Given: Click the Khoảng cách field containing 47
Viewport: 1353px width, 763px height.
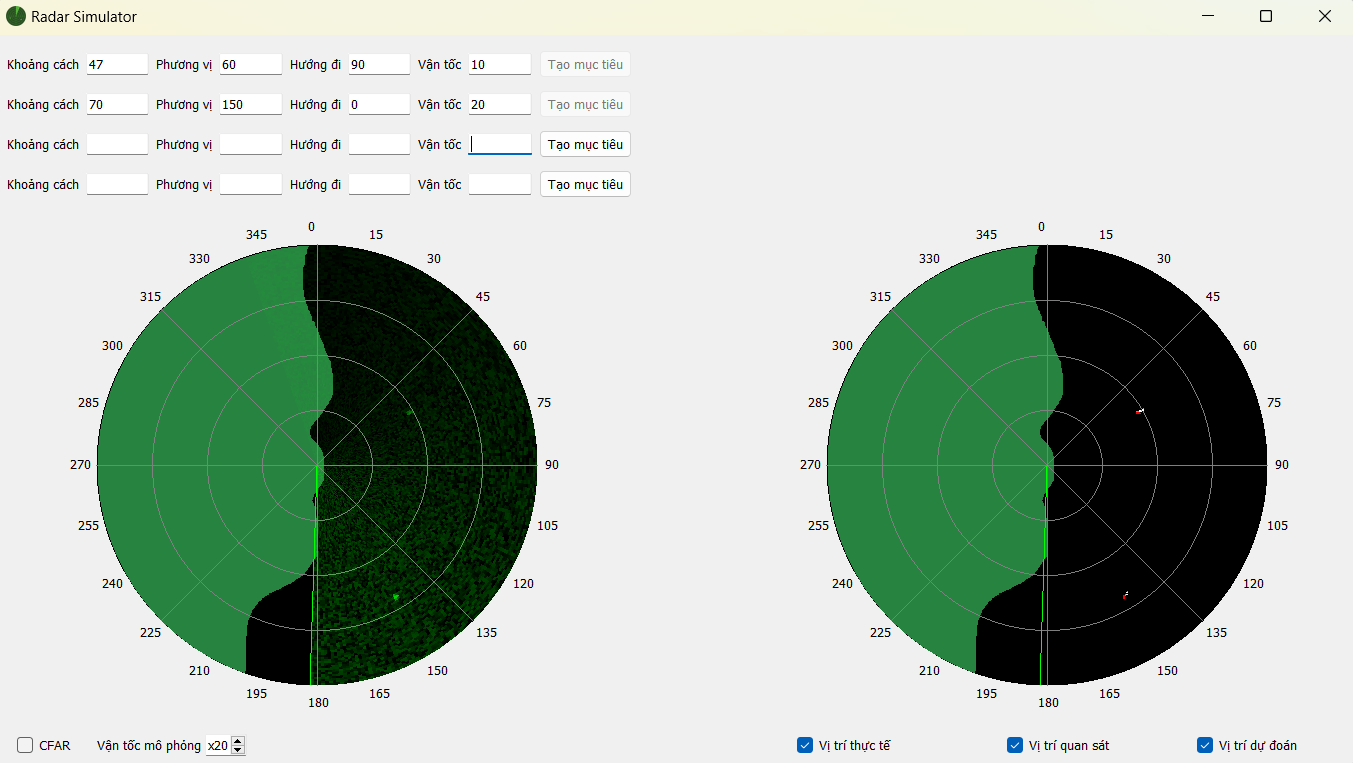Looking at the screenshot, I should click(117, 64).
